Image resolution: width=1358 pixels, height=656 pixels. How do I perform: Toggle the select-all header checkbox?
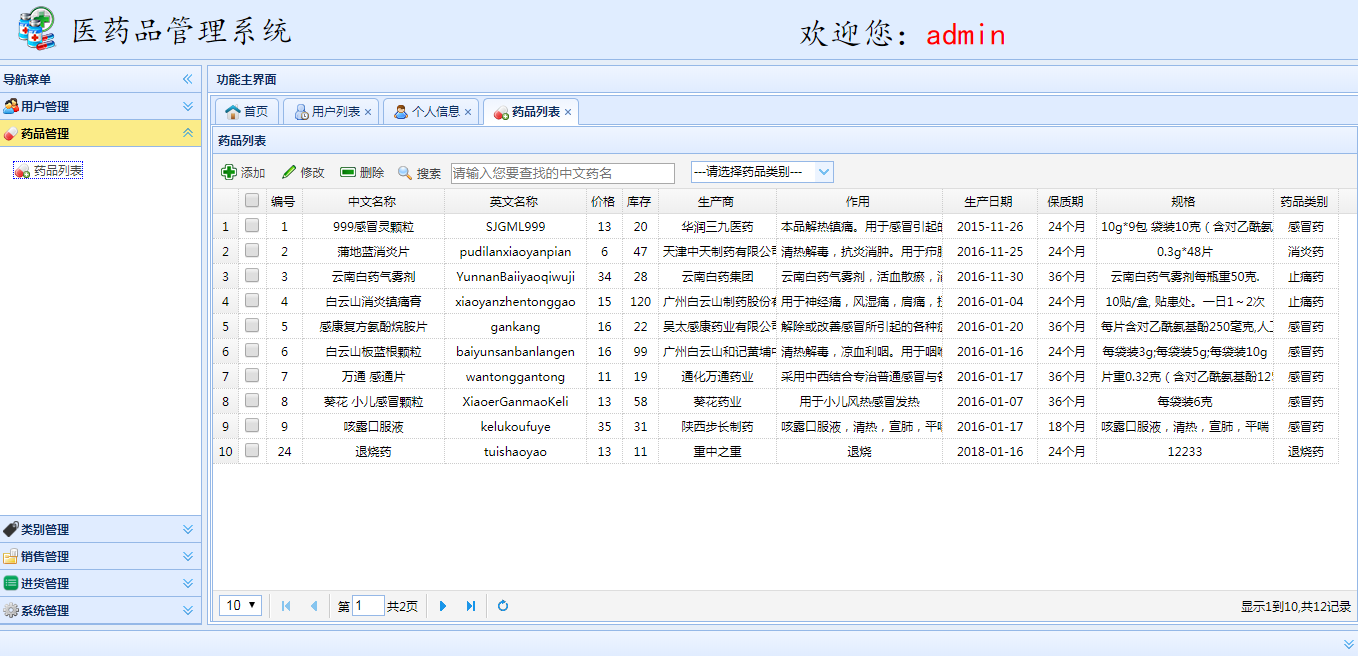point(252,200)
